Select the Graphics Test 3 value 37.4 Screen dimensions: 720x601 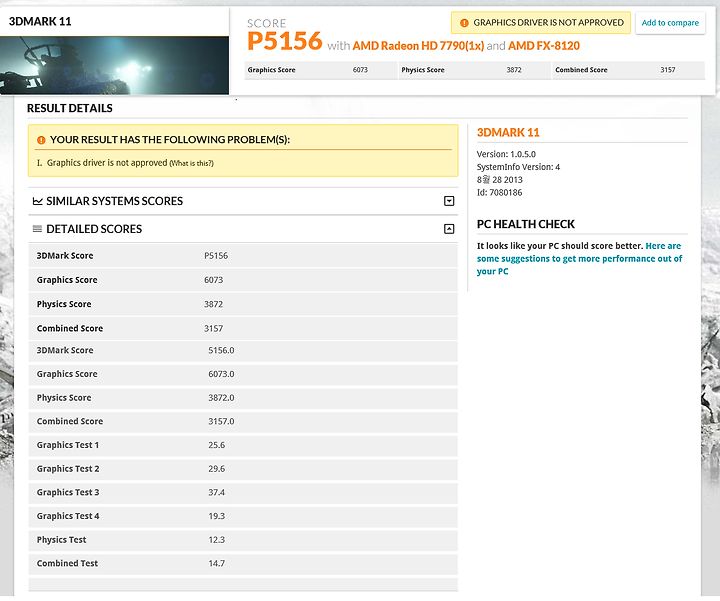[216, 492]
